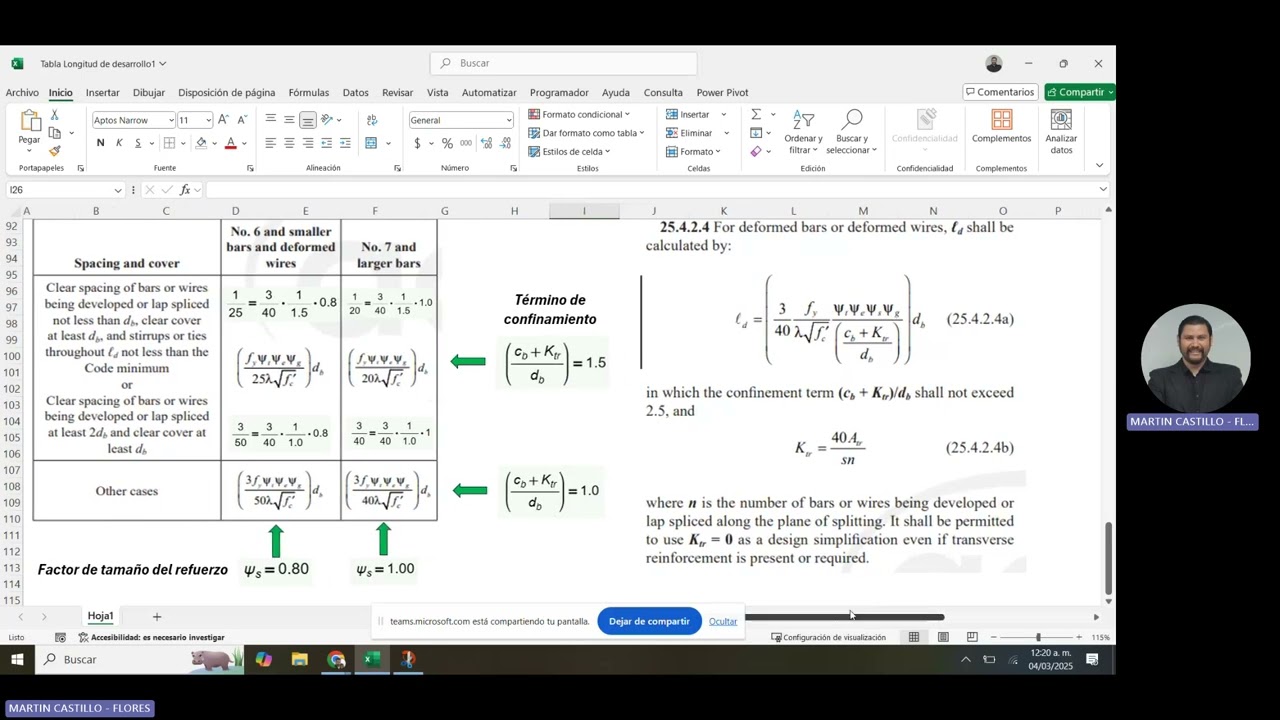Viewport: 1280px width, 720px height.
Task: Click the Pegar clipboard icon
Action: coord(30,122)
